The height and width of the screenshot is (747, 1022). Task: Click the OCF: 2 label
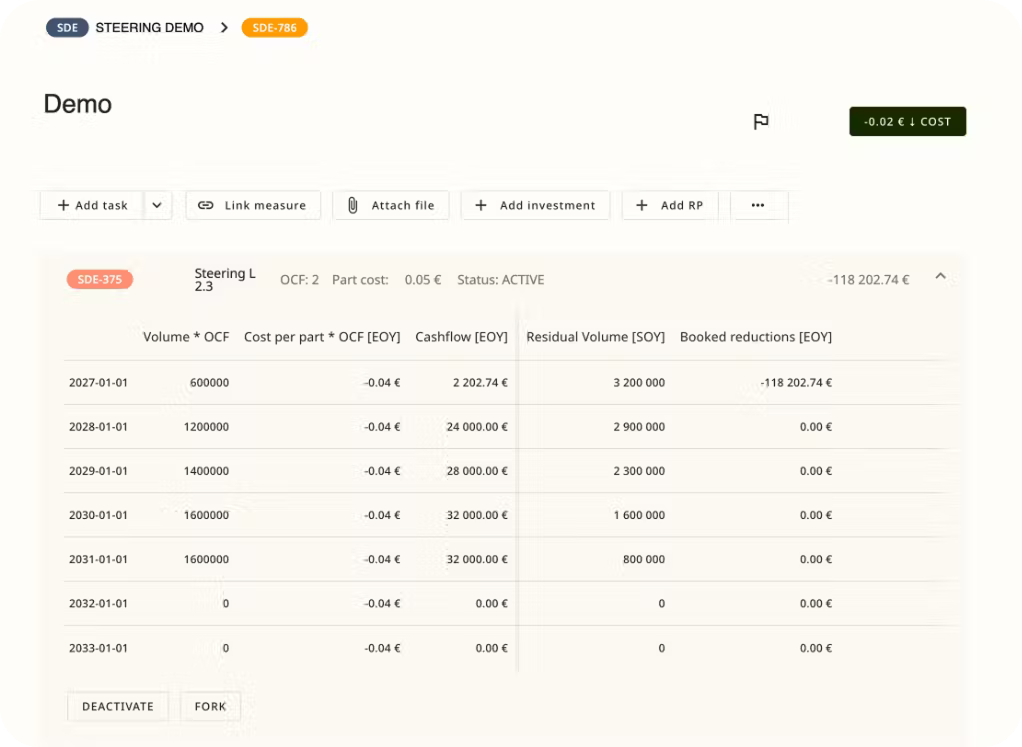299,280
